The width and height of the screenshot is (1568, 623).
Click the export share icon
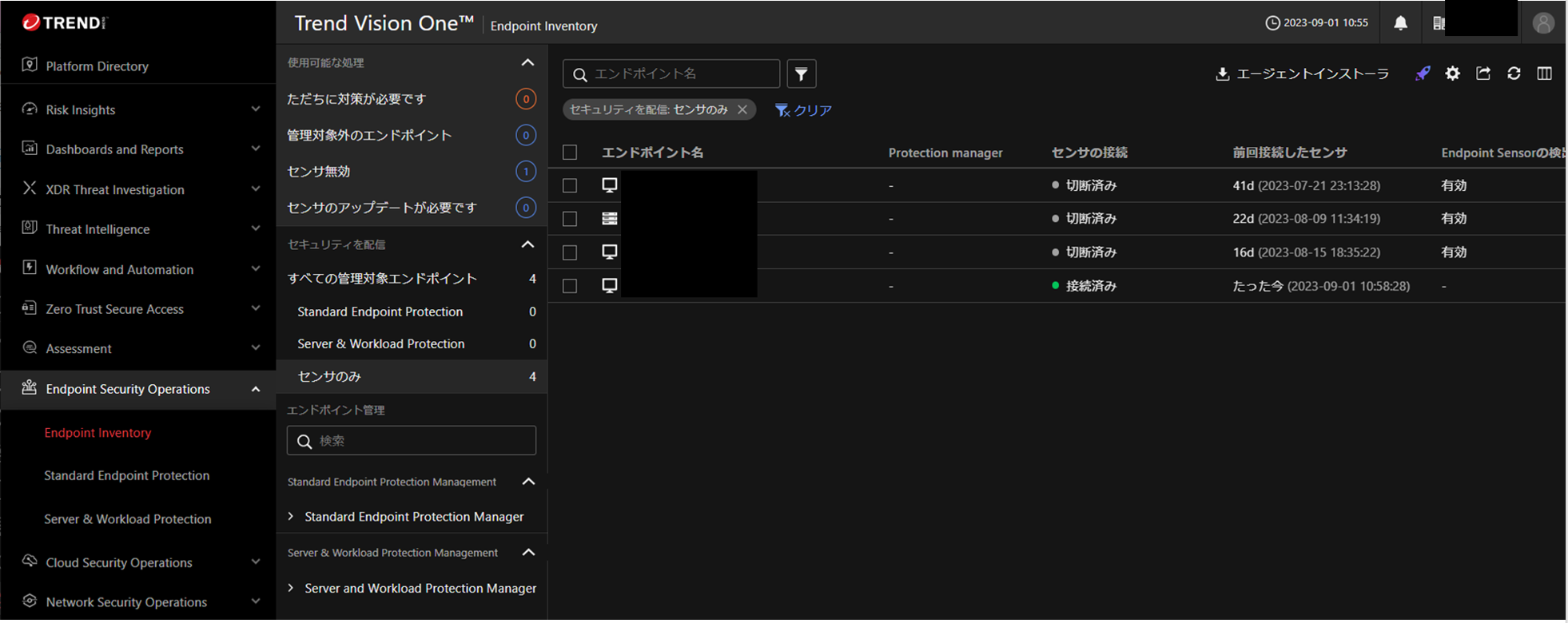pos(1483,73)
